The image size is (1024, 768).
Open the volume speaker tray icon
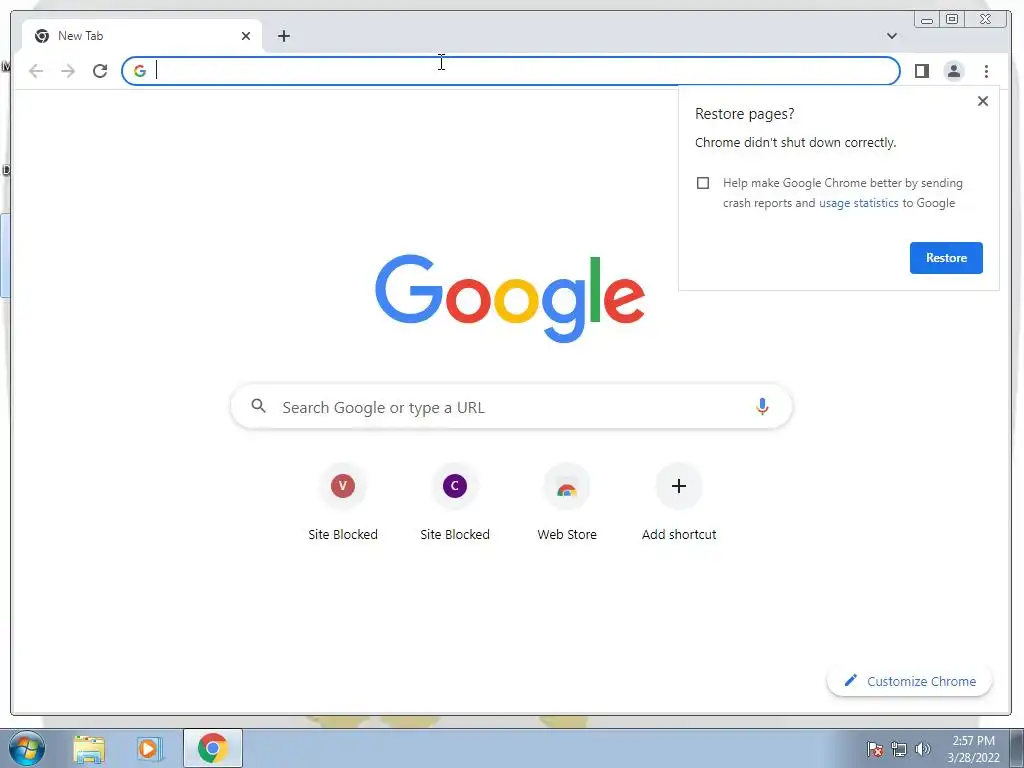[x=923, y=749]
